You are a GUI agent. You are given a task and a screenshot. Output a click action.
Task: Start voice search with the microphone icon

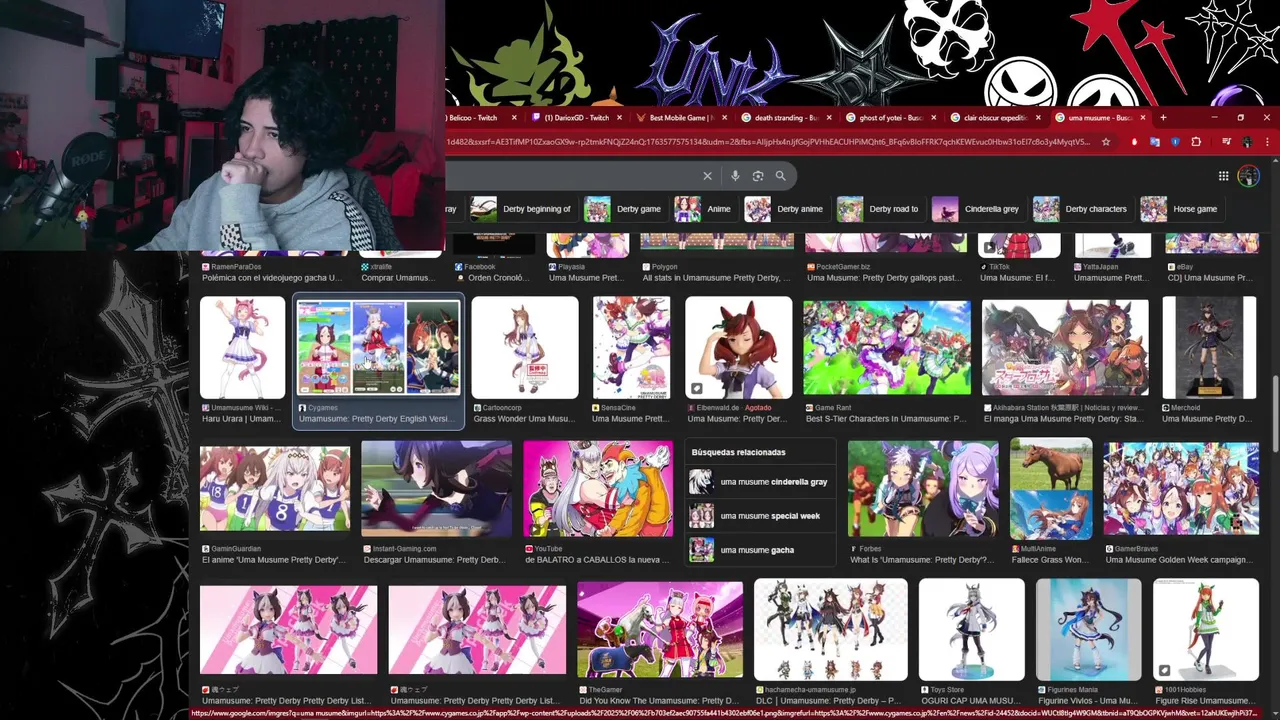coord(735,176)
